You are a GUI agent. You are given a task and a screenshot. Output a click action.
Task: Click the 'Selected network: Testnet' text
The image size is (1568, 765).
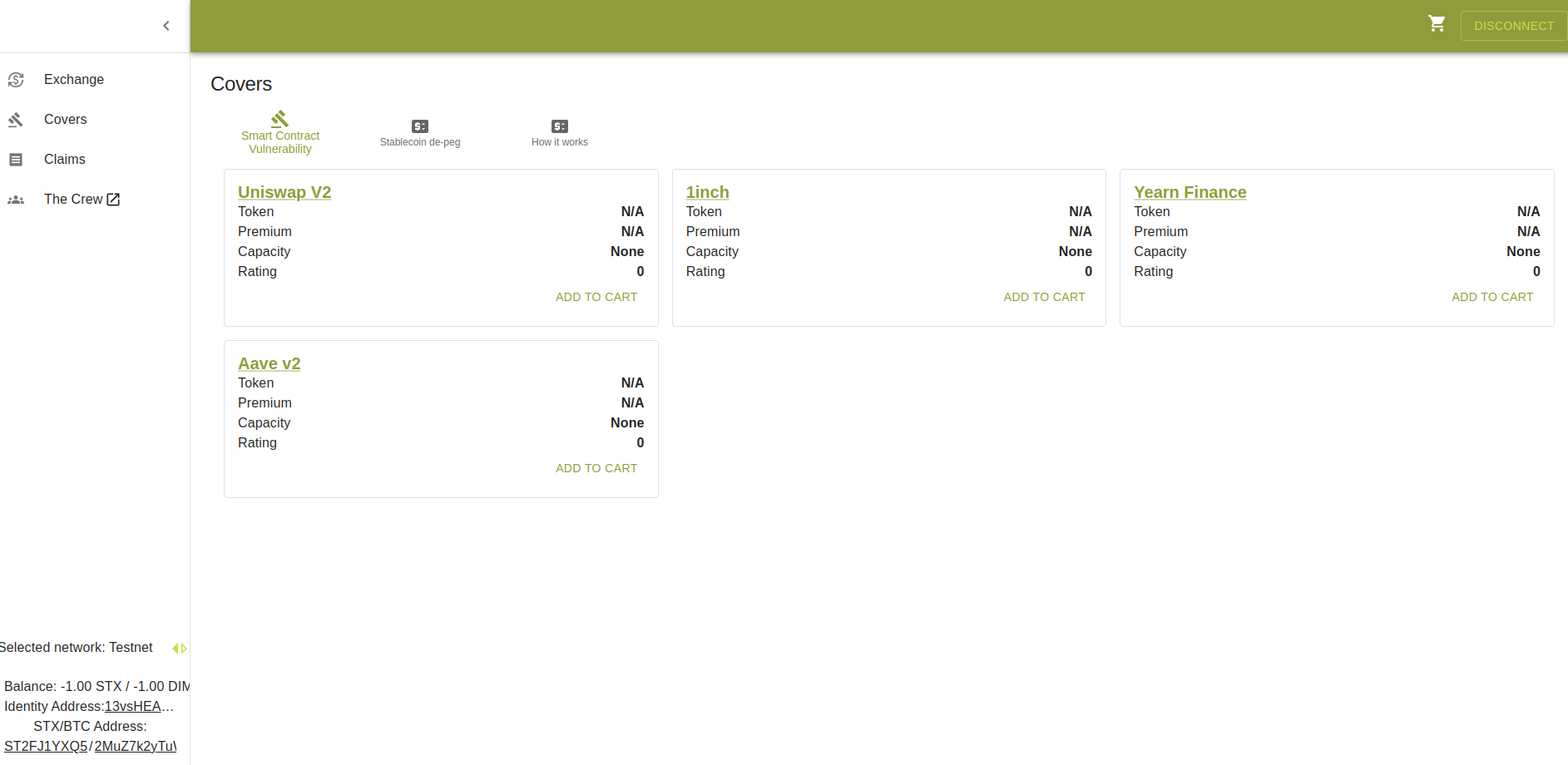pos(77,648)
